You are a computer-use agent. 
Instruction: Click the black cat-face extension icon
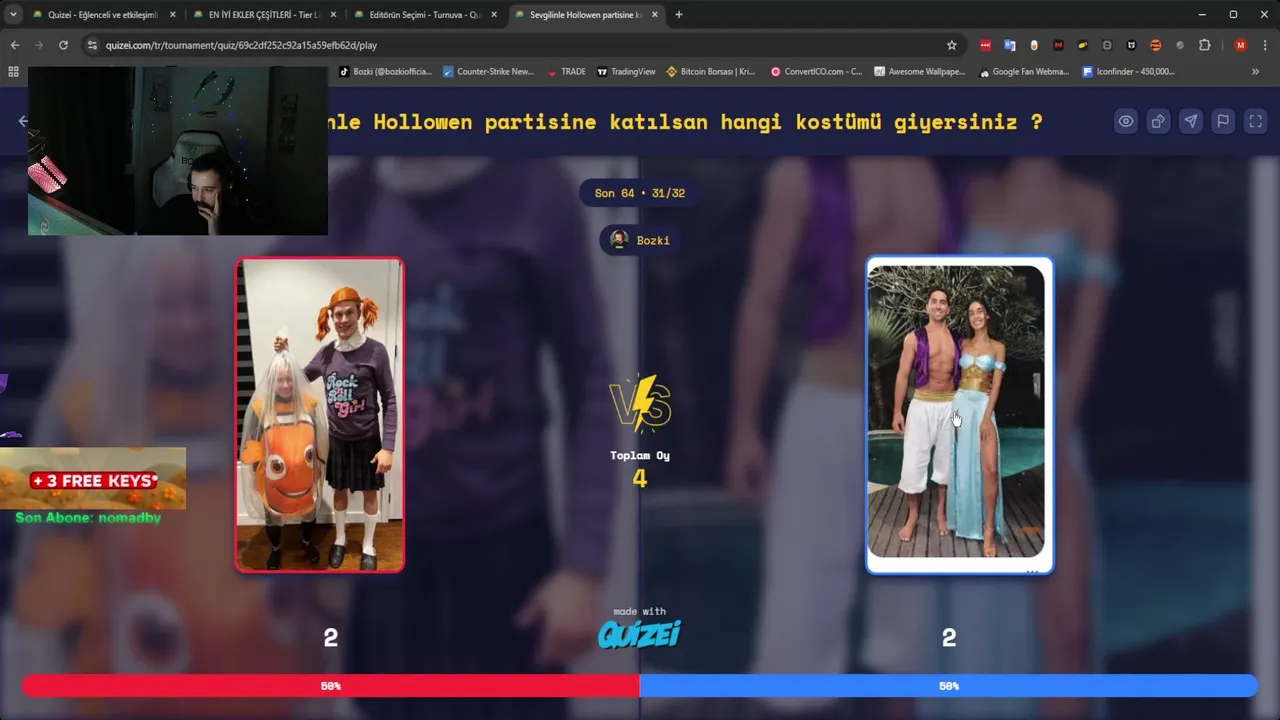pyautogui.click(x=1131, y=45)
